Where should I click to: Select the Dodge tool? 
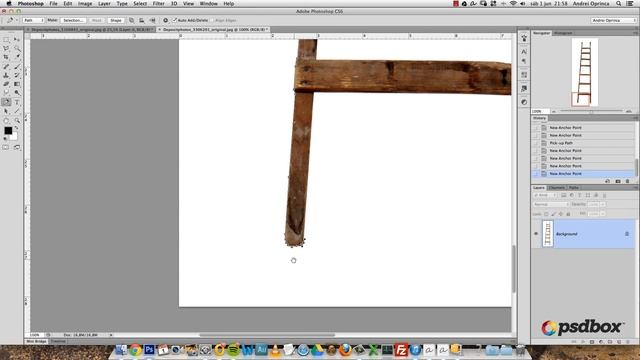point(17,93)
